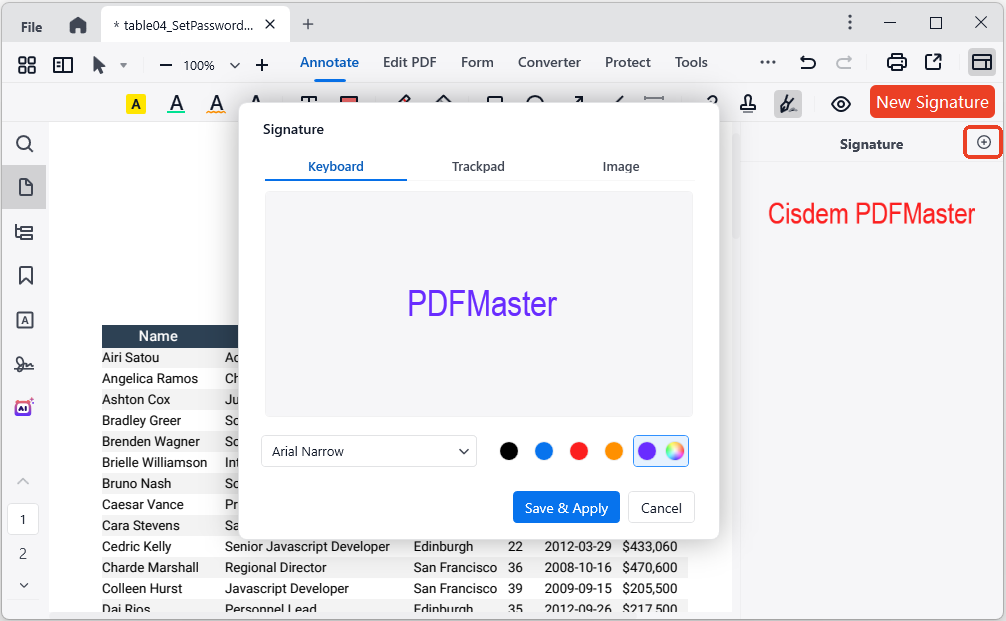Open the Arial Narrow font dropdown
This screenshot has width=1006, height=621.
pos(368,451)
